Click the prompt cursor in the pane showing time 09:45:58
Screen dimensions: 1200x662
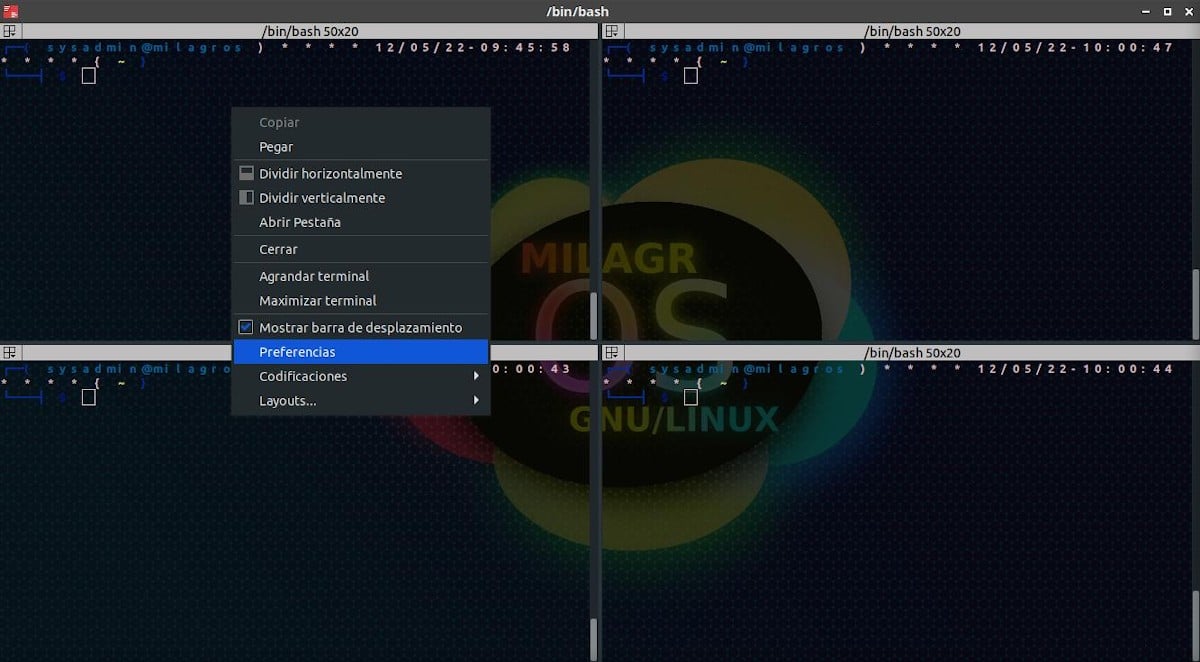(89, 76)
